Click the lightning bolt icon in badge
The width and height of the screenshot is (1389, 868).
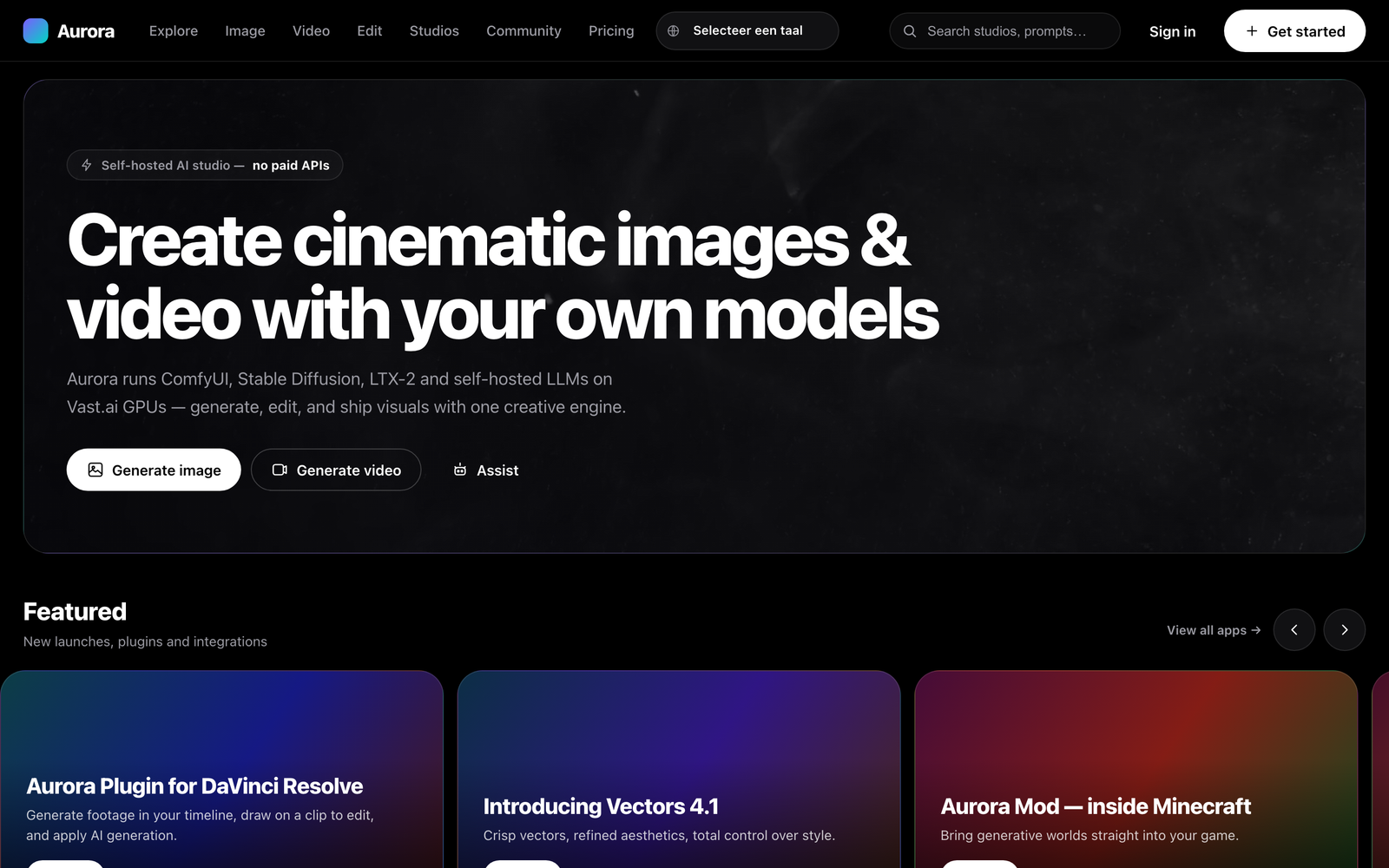[87, 165]
